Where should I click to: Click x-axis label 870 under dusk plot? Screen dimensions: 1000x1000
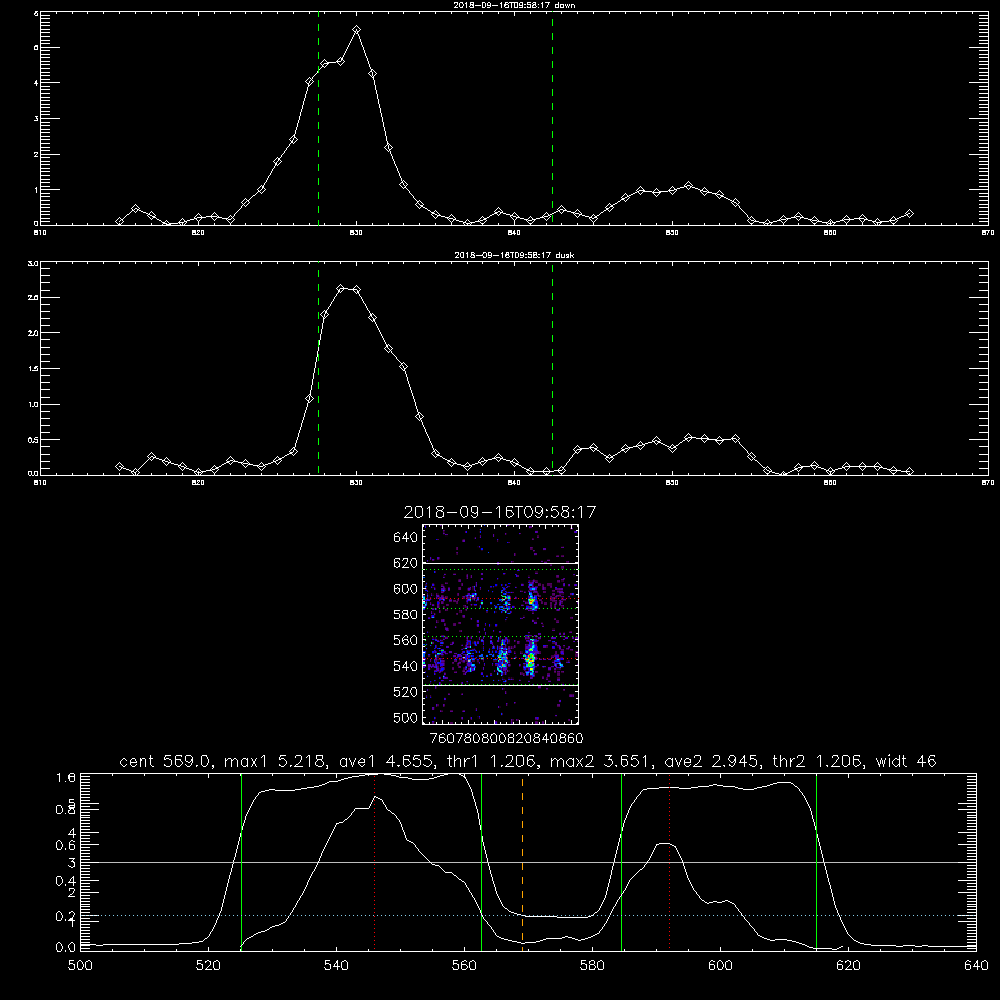pyautogui.click(x=988, y=483)
